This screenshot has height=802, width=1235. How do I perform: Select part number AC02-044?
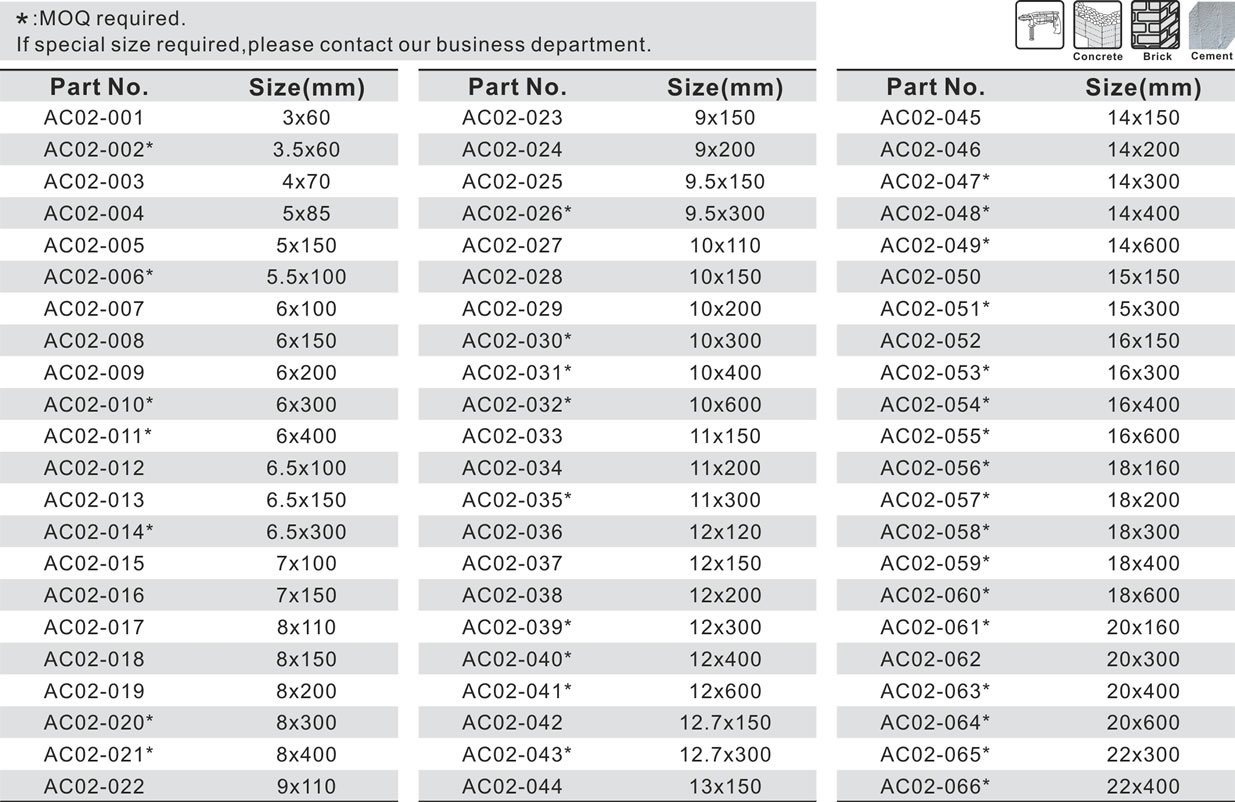tap(512, 786)
